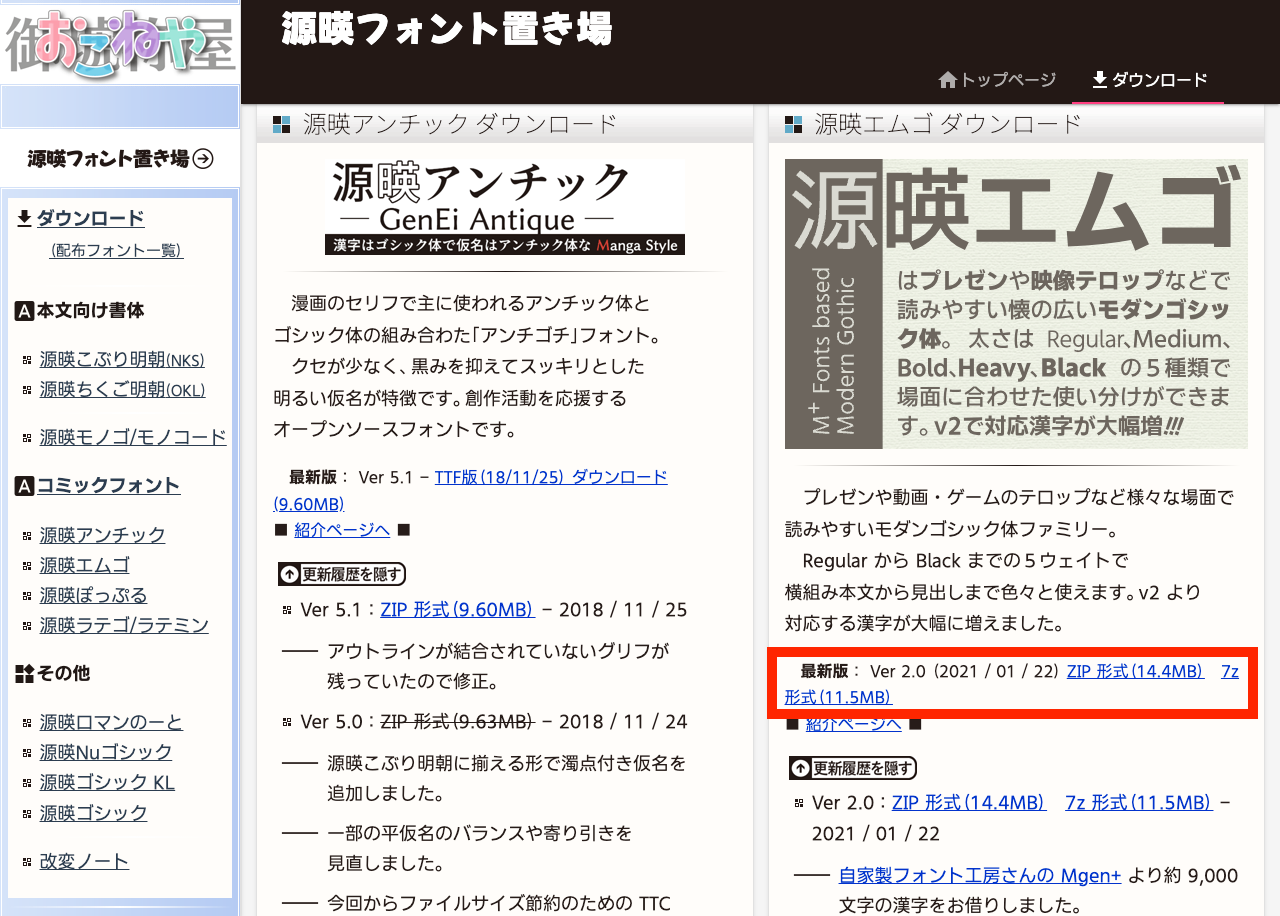Image resolution: width=1280 pixels, height=916 pixels.
Task: Click up-arrow icon in right 更新履歴を隠す button
Action: click(801, 768)
